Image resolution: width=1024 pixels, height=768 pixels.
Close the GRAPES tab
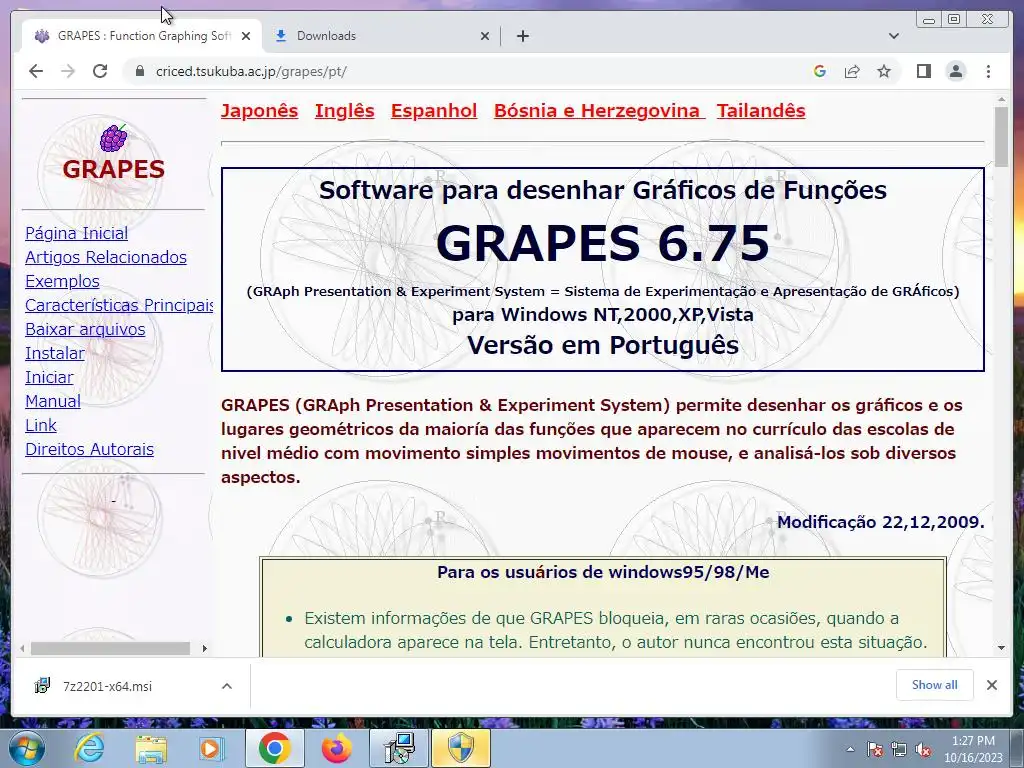[246, 36]
